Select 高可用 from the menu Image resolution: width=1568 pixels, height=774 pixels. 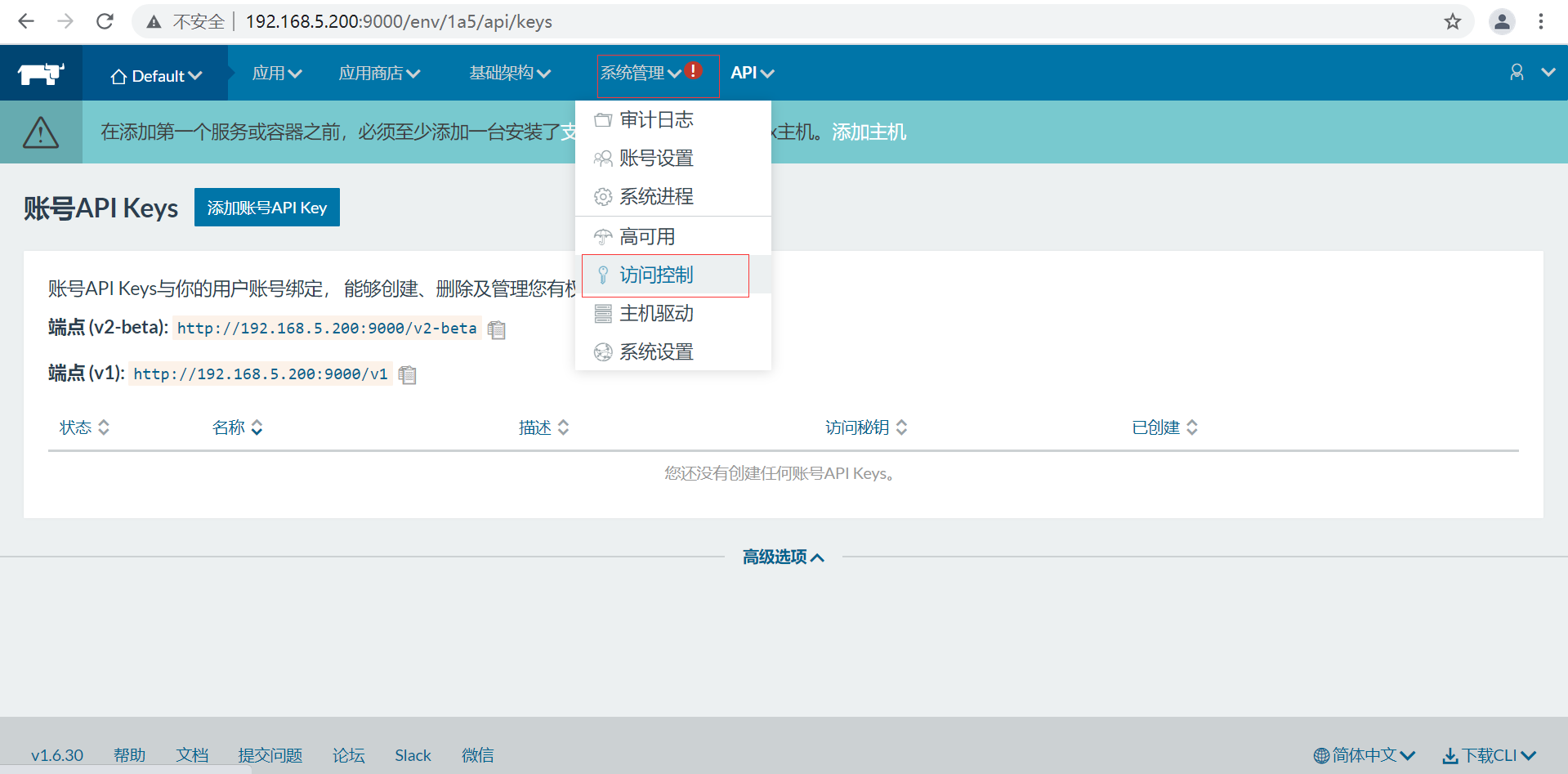point(673,237)
